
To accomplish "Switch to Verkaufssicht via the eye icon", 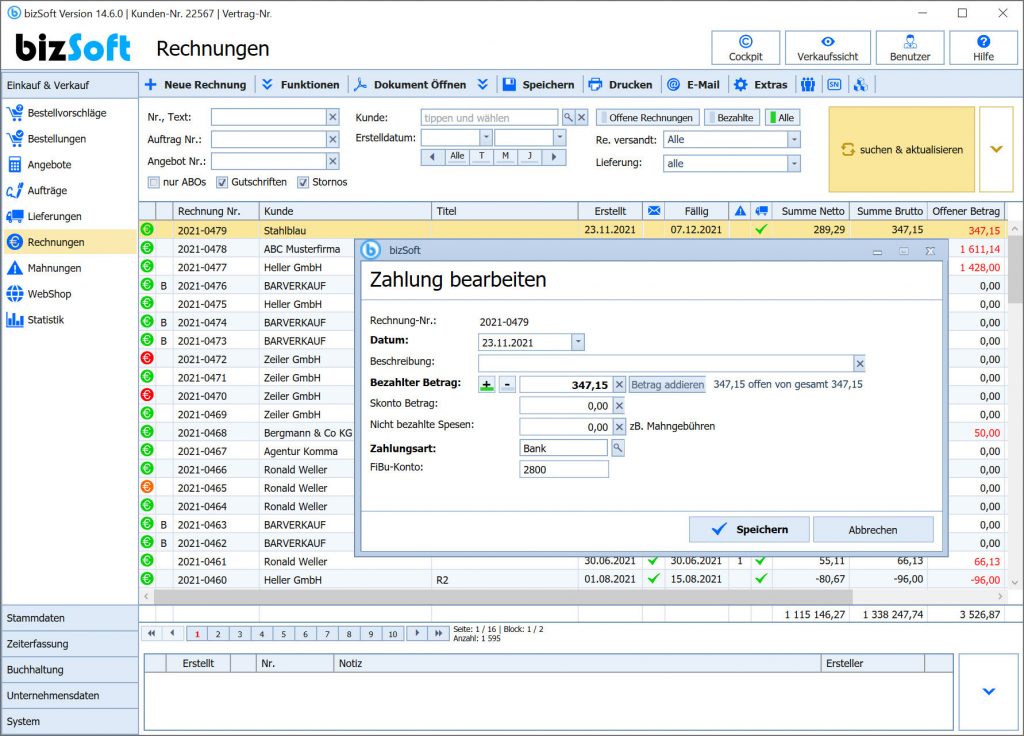I will coord(827,48).
